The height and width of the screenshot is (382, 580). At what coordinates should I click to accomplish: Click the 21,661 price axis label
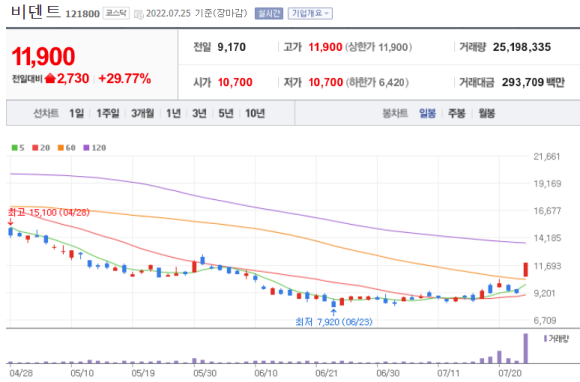547,156
